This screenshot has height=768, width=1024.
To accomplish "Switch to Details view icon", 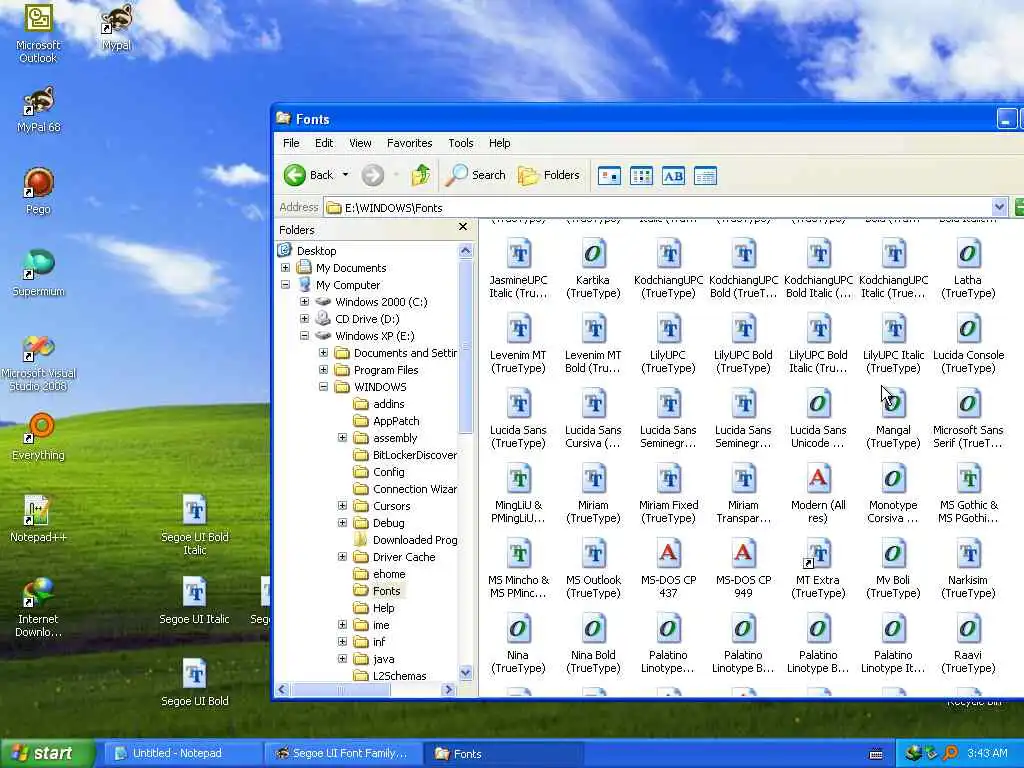I will click(x=705, y=176).
